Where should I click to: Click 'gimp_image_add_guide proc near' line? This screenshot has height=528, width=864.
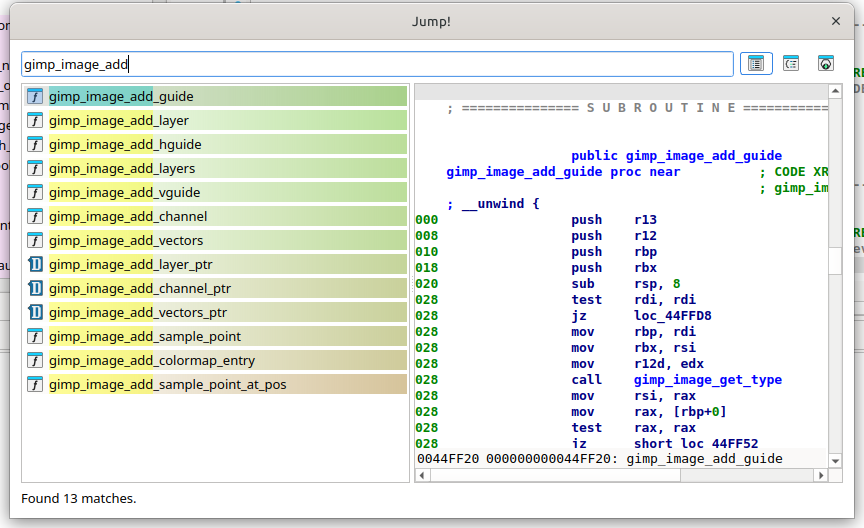coord(563,172)
